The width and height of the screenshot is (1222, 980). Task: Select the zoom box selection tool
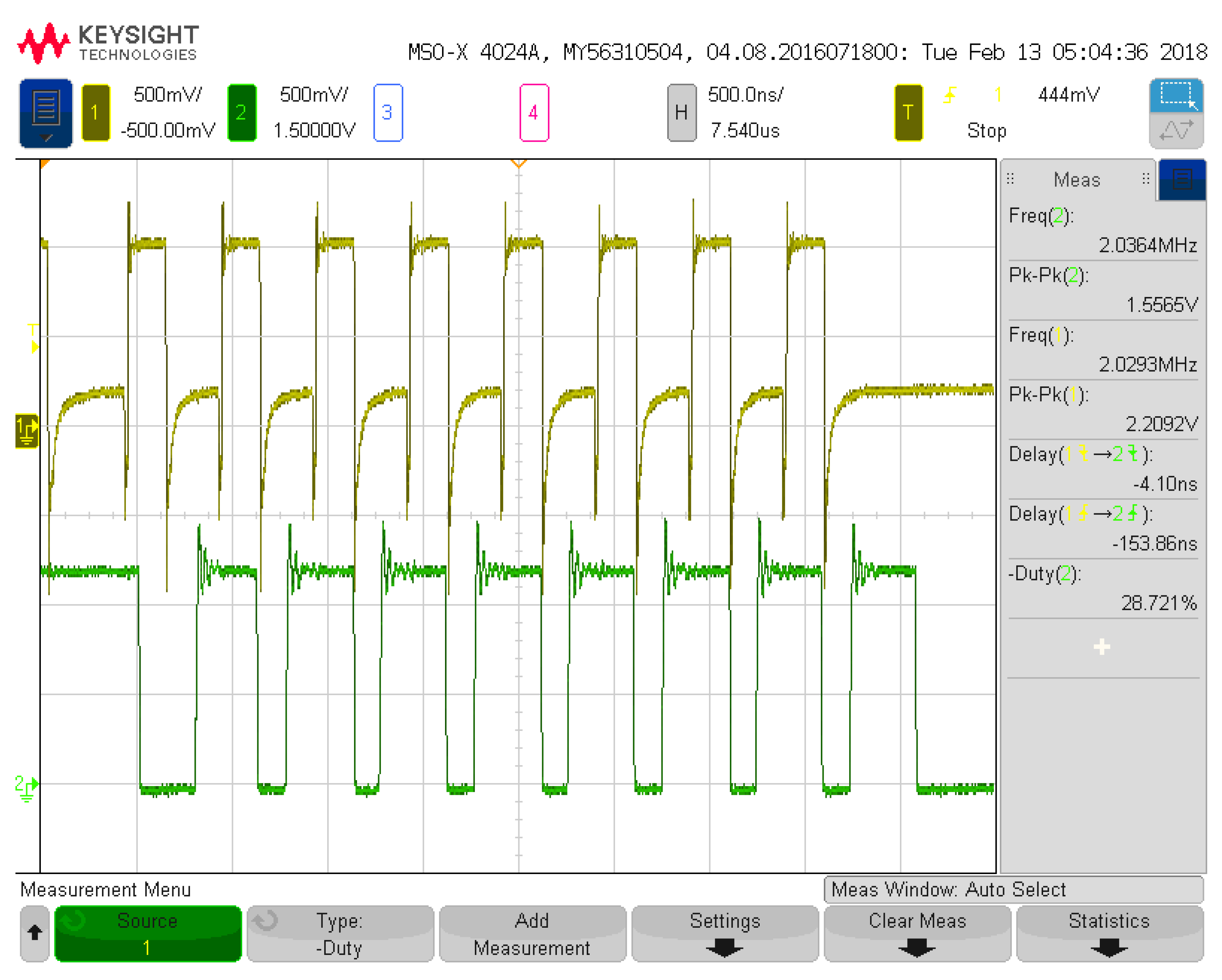[x=1176, y=95]
